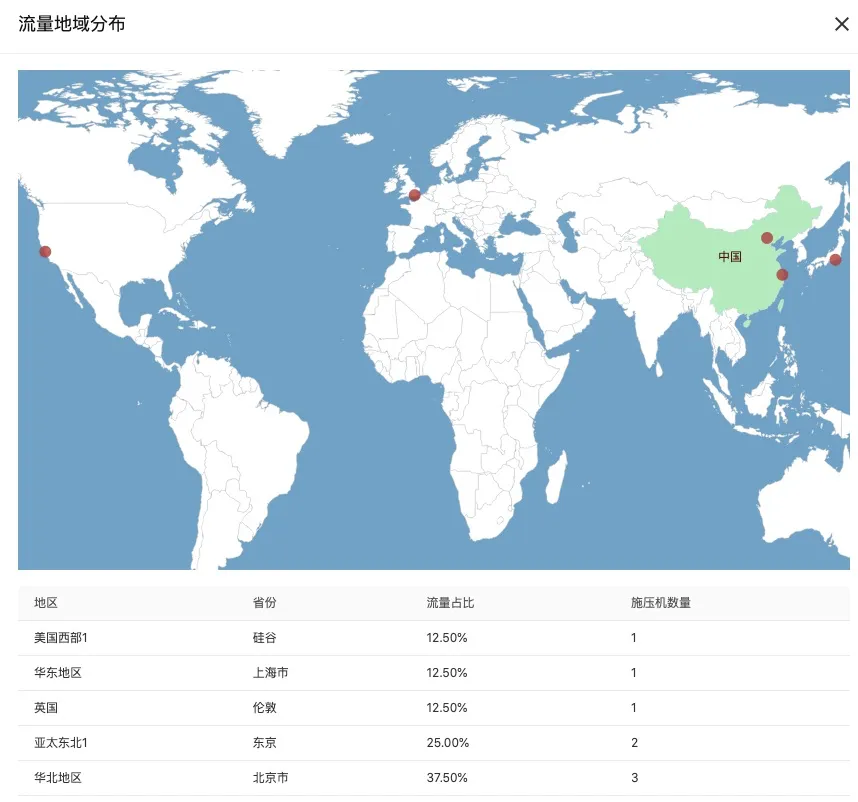This screenshot has width=858, height=802.
Task: Select the 华东地区 table row
Action: point(434,673)
